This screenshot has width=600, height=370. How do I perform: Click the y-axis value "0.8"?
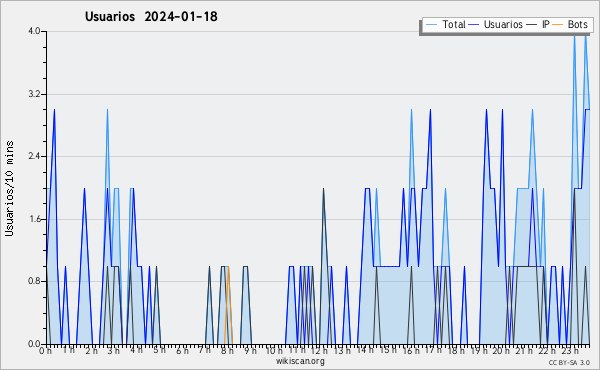(34, 281)
